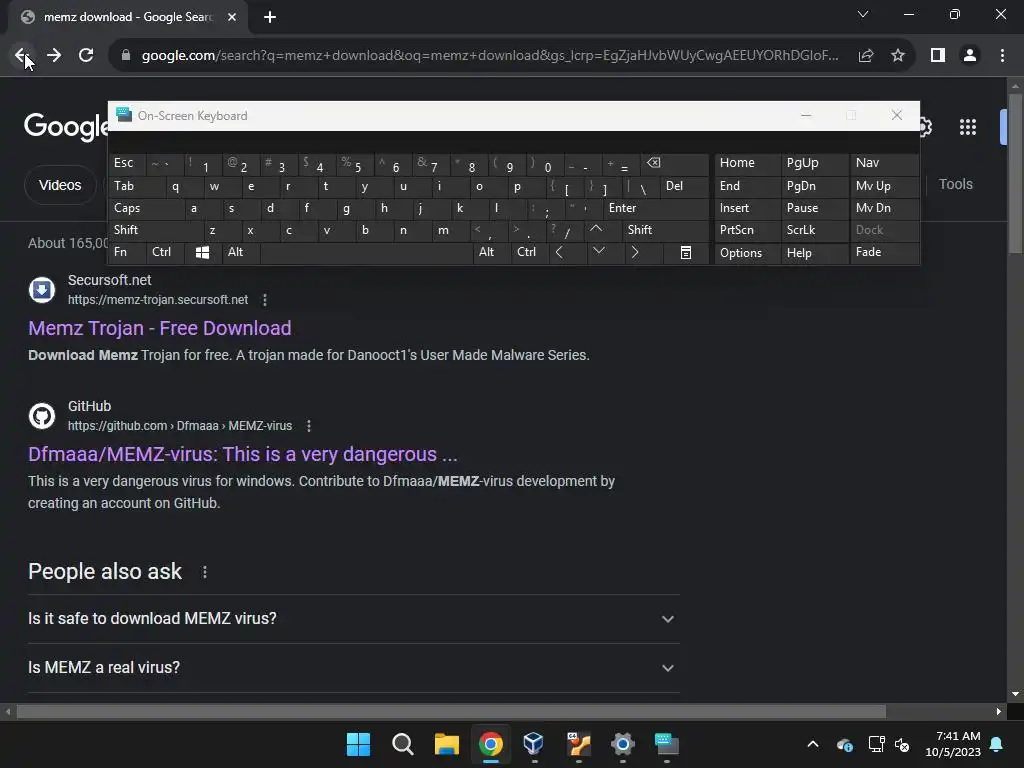Go back using Chrome's back arrow
This screenshot has height=768, width=1024.
tap(22, 56)
